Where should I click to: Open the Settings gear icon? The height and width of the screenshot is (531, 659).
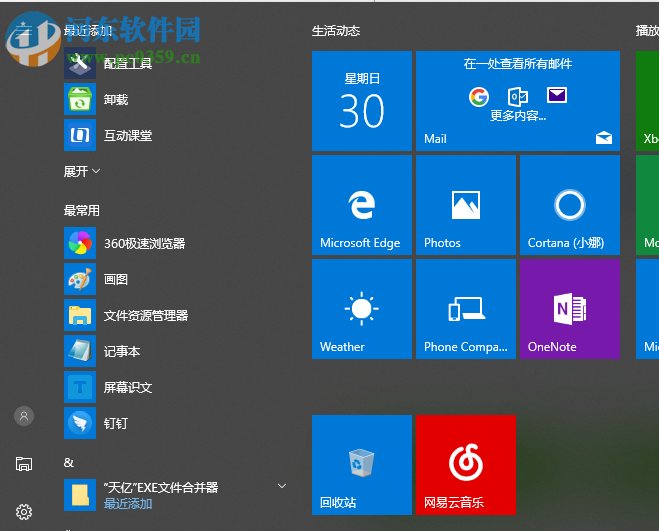(24, 512)
